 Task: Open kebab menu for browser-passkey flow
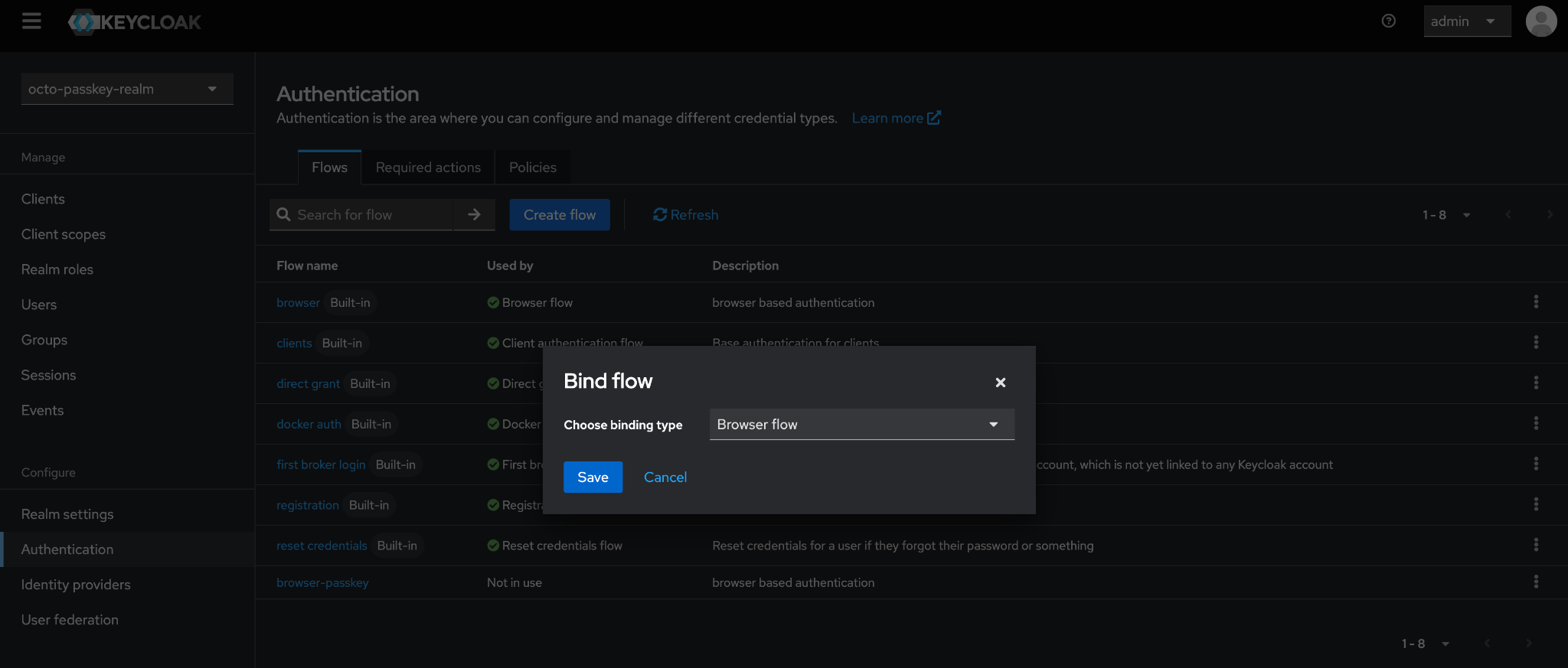point(1535,582)
